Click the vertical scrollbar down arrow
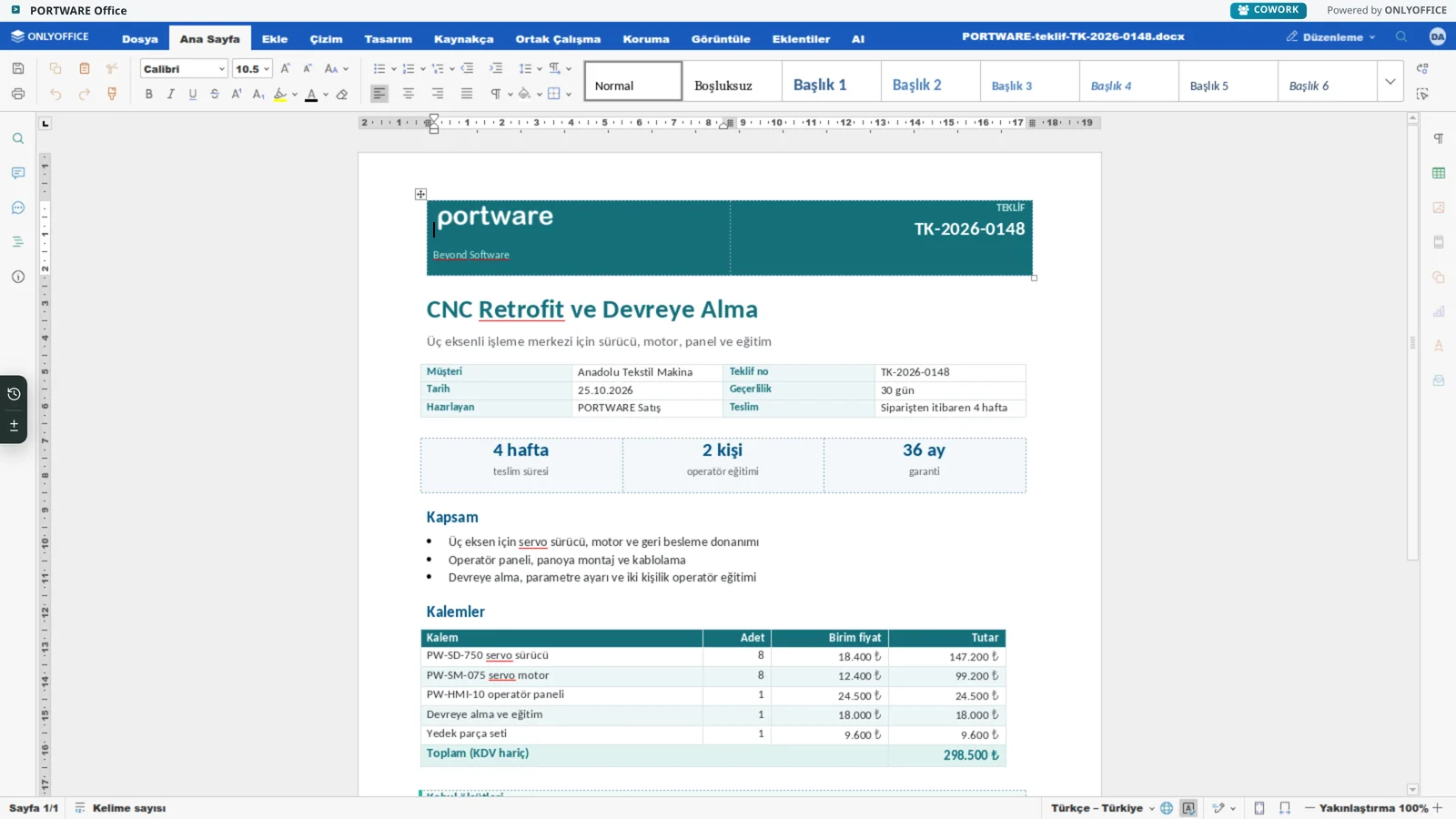Image resolution: width=1456 pixels, height=819 pixels. click(x=1412, y=790)
